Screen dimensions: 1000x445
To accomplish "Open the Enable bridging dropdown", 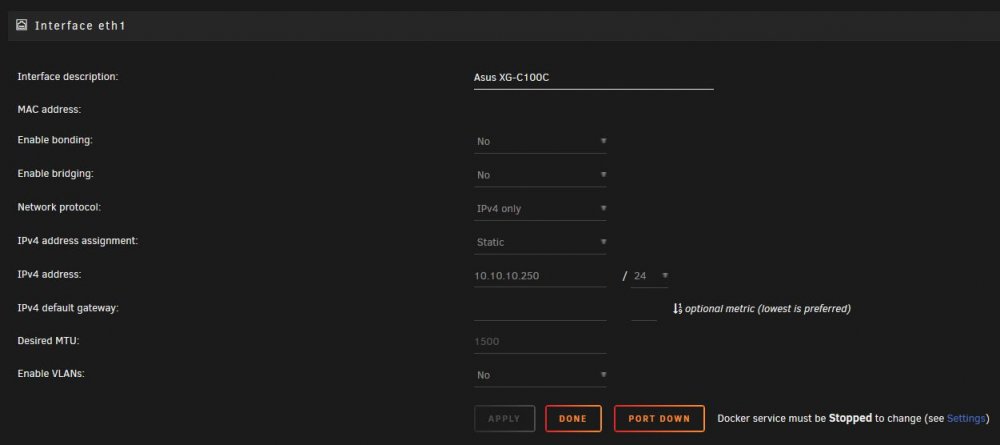I will pyautogui.click(x=540, y=175).
